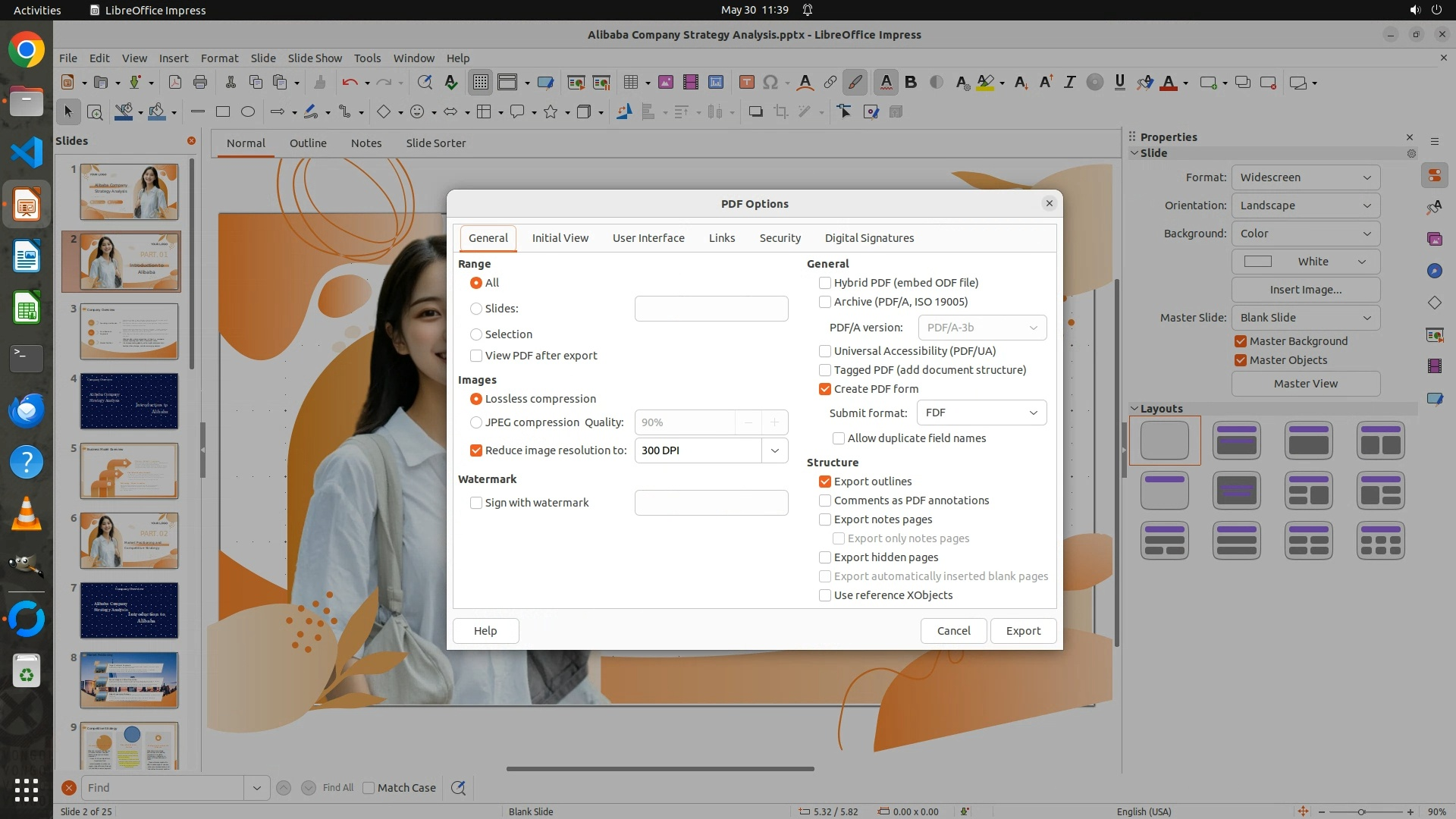Select JPEG compression radio button

[476, 422]
